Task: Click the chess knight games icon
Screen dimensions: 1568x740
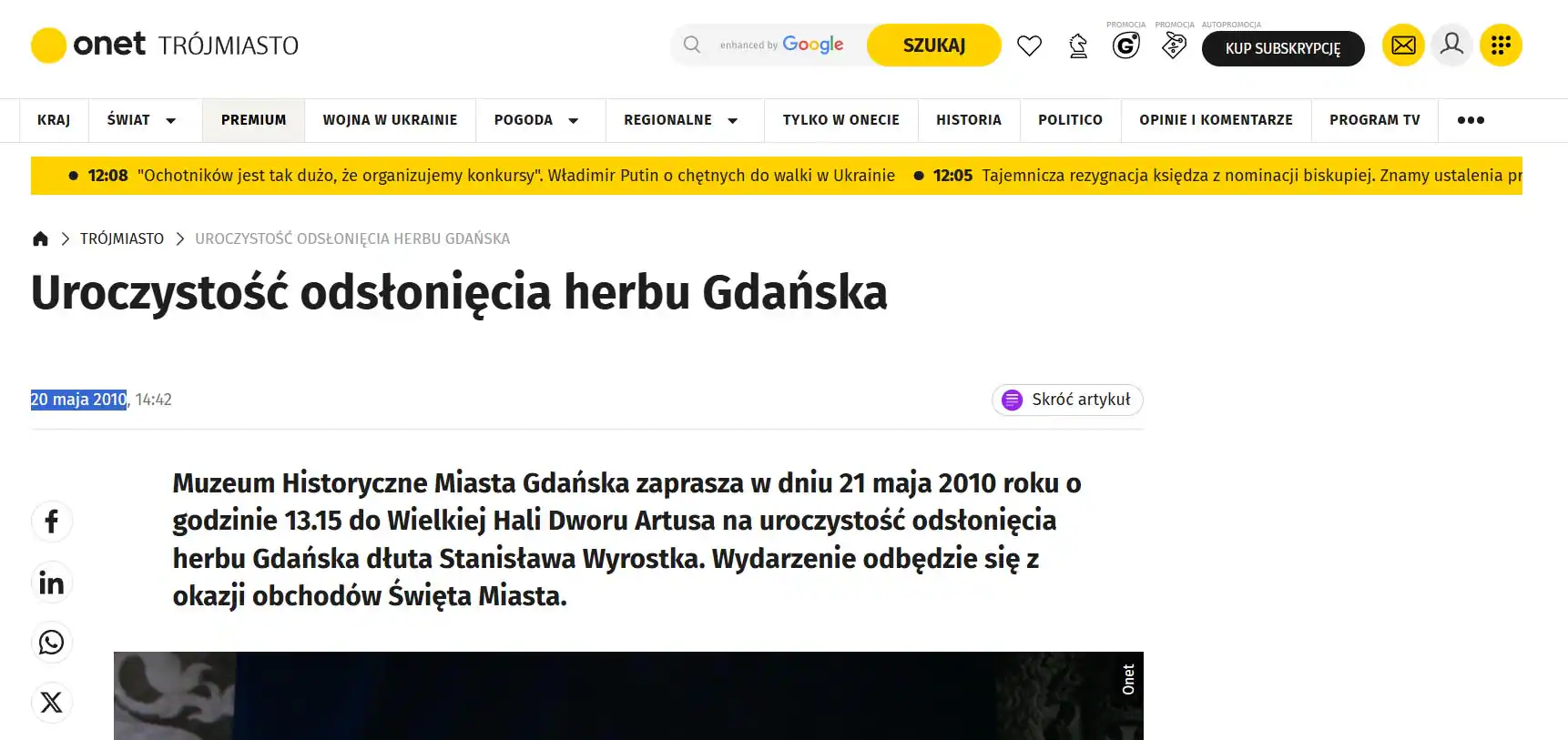Action: 1078,46
